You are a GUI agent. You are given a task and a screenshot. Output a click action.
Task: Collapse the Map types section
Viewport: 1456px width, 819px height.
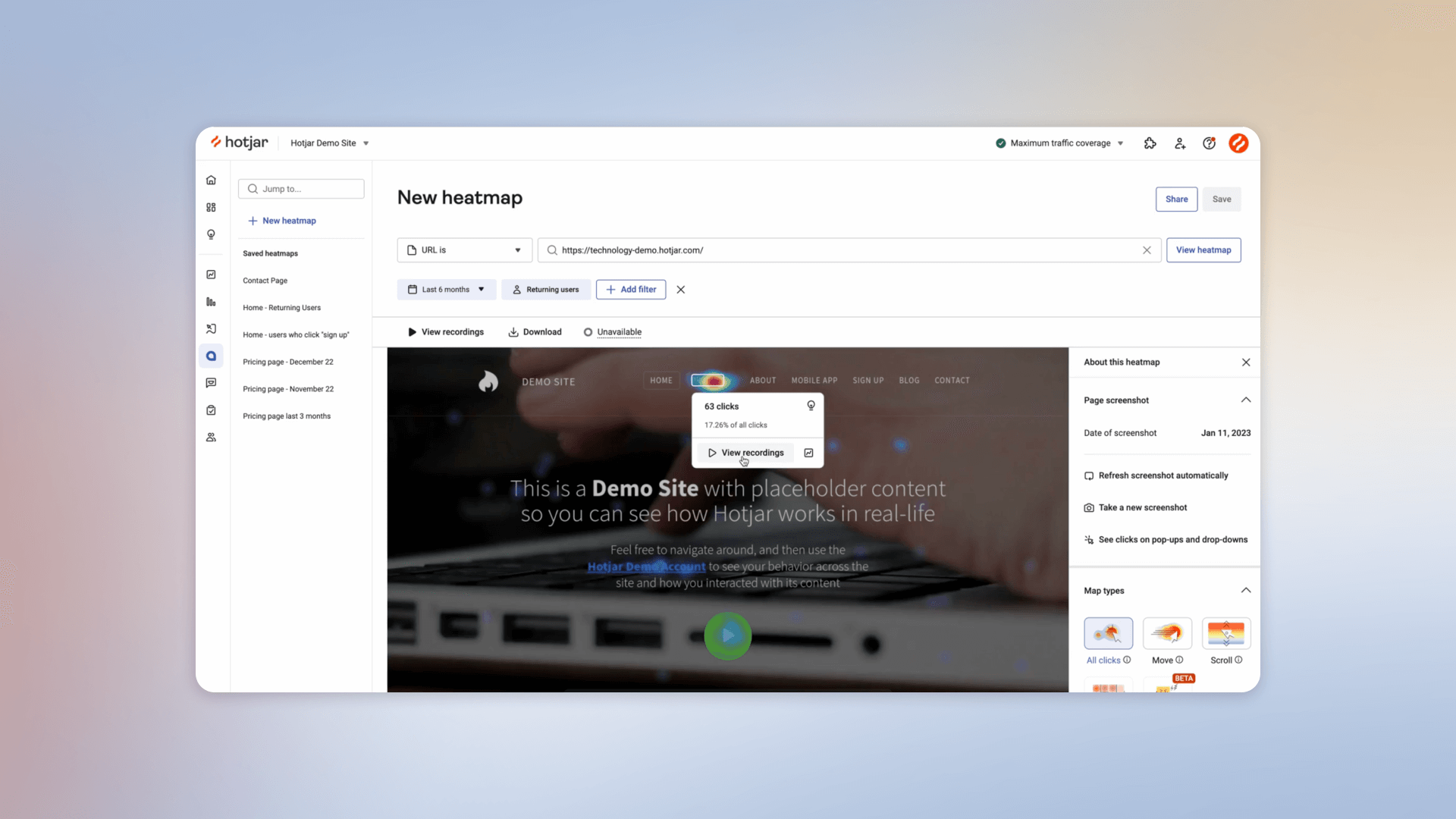coord(1246,591)
